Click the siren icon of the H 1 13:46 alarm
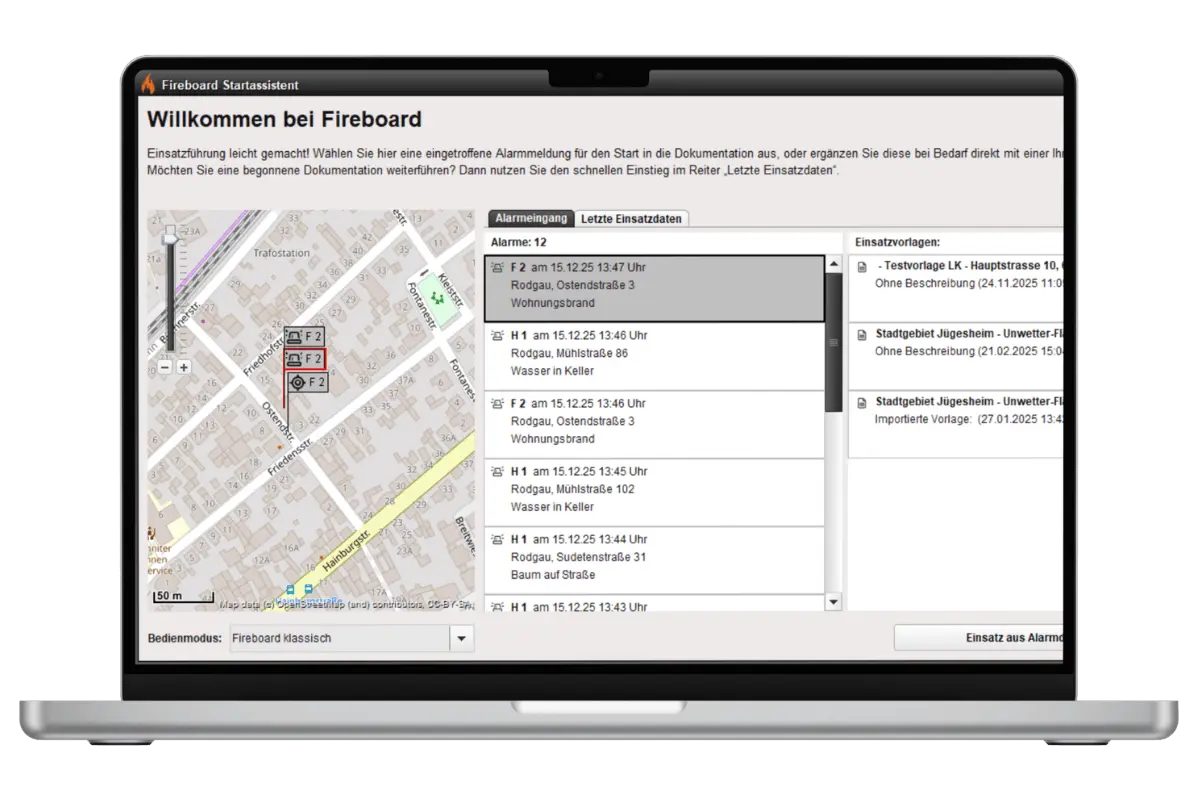 (497, 335)
